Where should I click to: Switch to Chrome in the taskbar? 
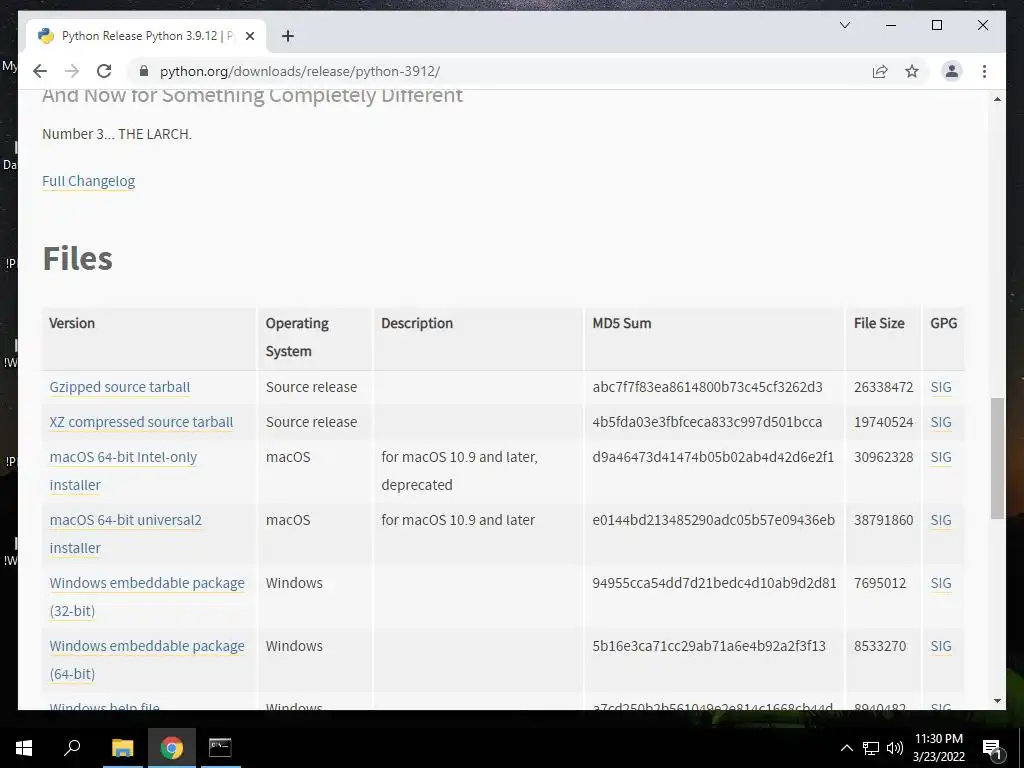tap(172, 748)
